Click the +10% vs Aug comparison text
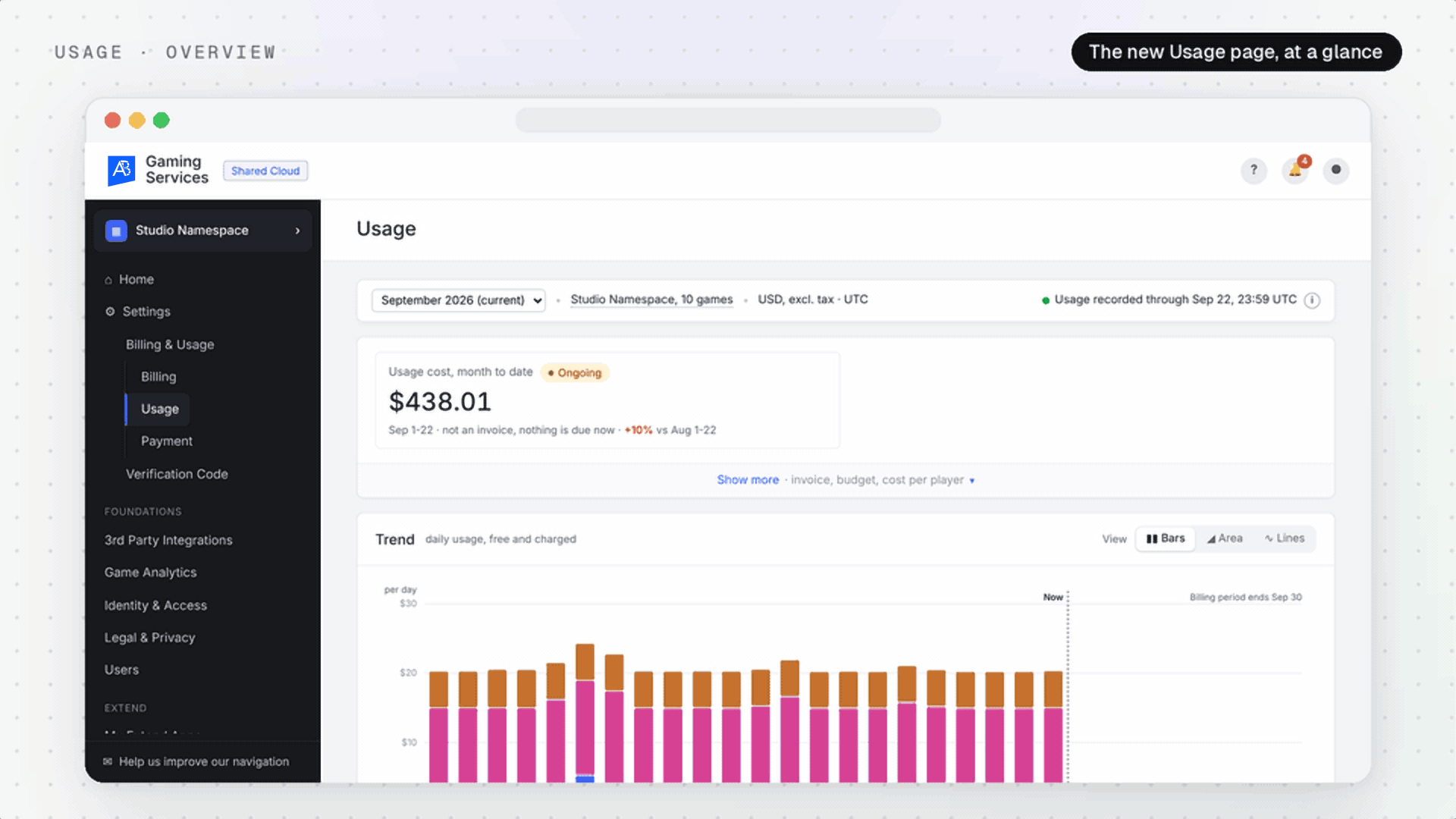 tap(670, 430)
